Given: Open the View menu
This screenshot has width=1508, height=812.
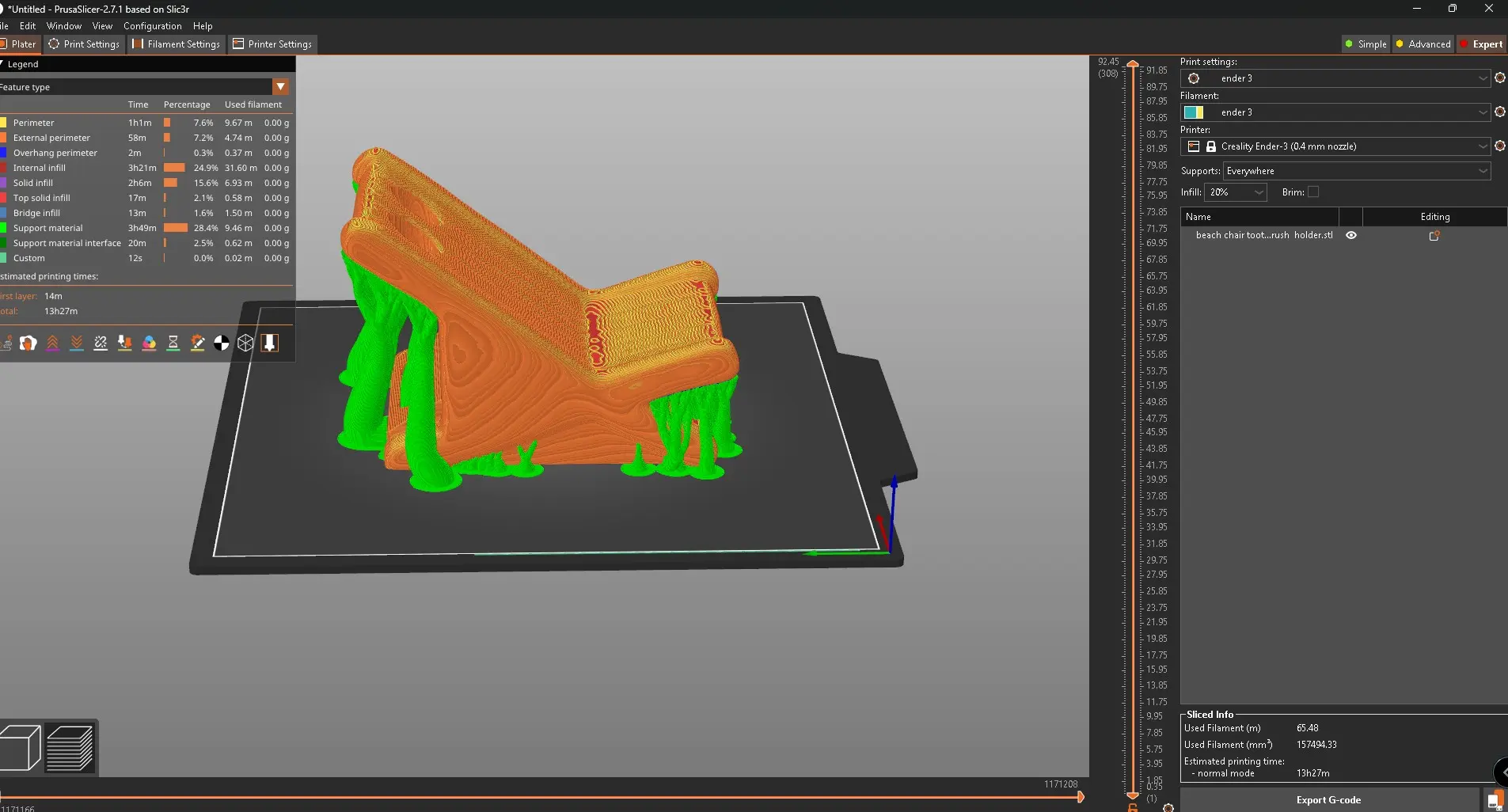Looking at the screenshot, I should [102, 26].
